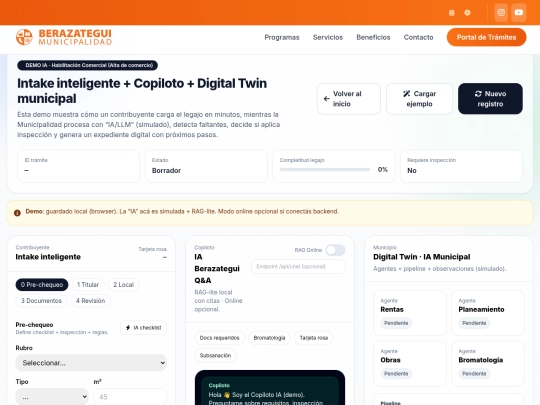
Task: Open the Beneficios menu
Action: pyautogui.click(x=373, y=37)
